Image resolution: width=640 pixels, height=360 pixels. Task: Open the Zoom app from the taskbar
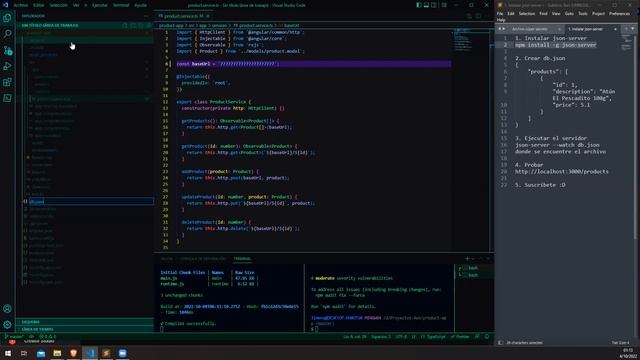122,353
